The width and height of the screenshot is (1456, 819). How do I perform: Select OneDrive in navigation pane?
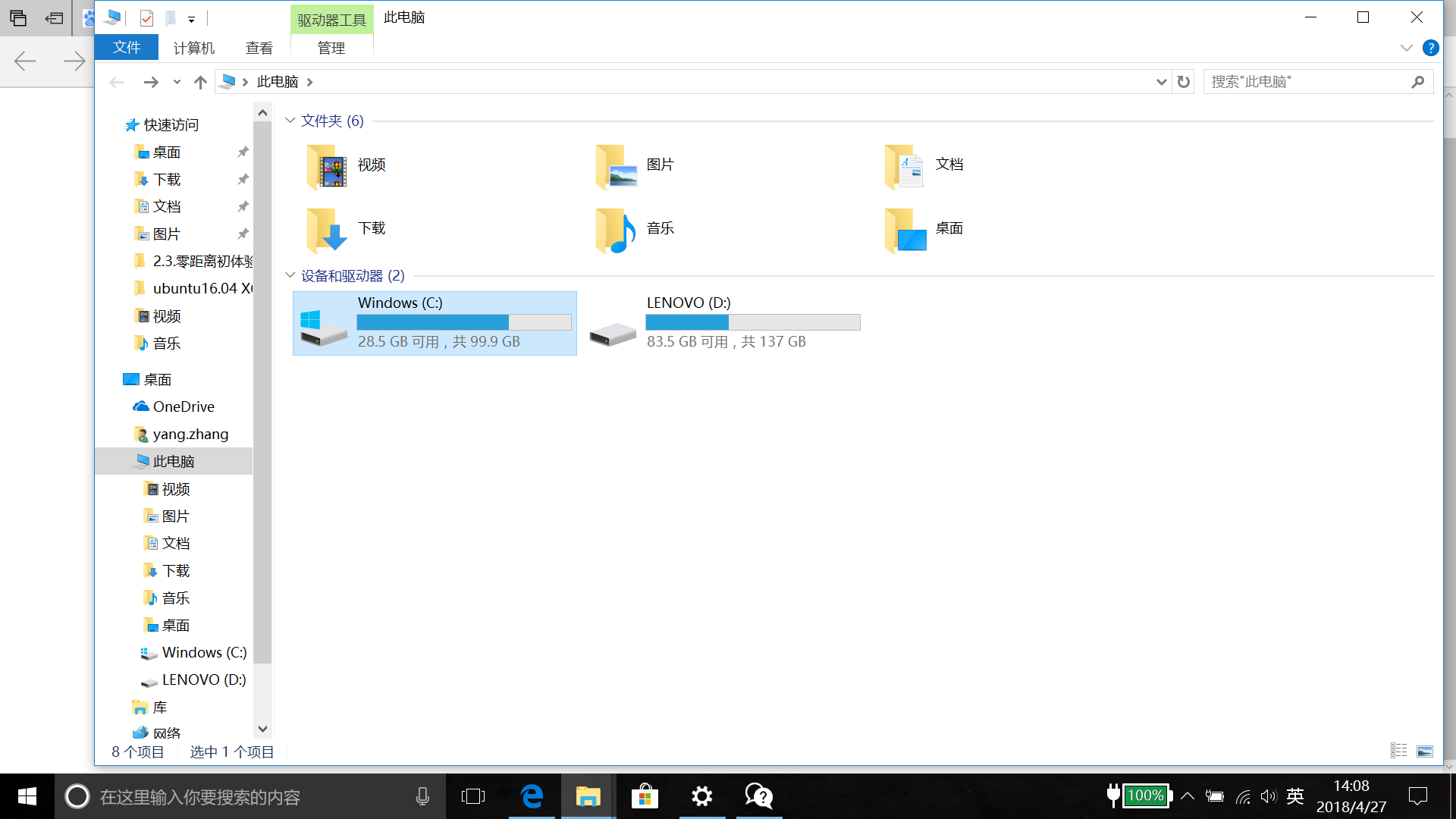pos(184,407)
